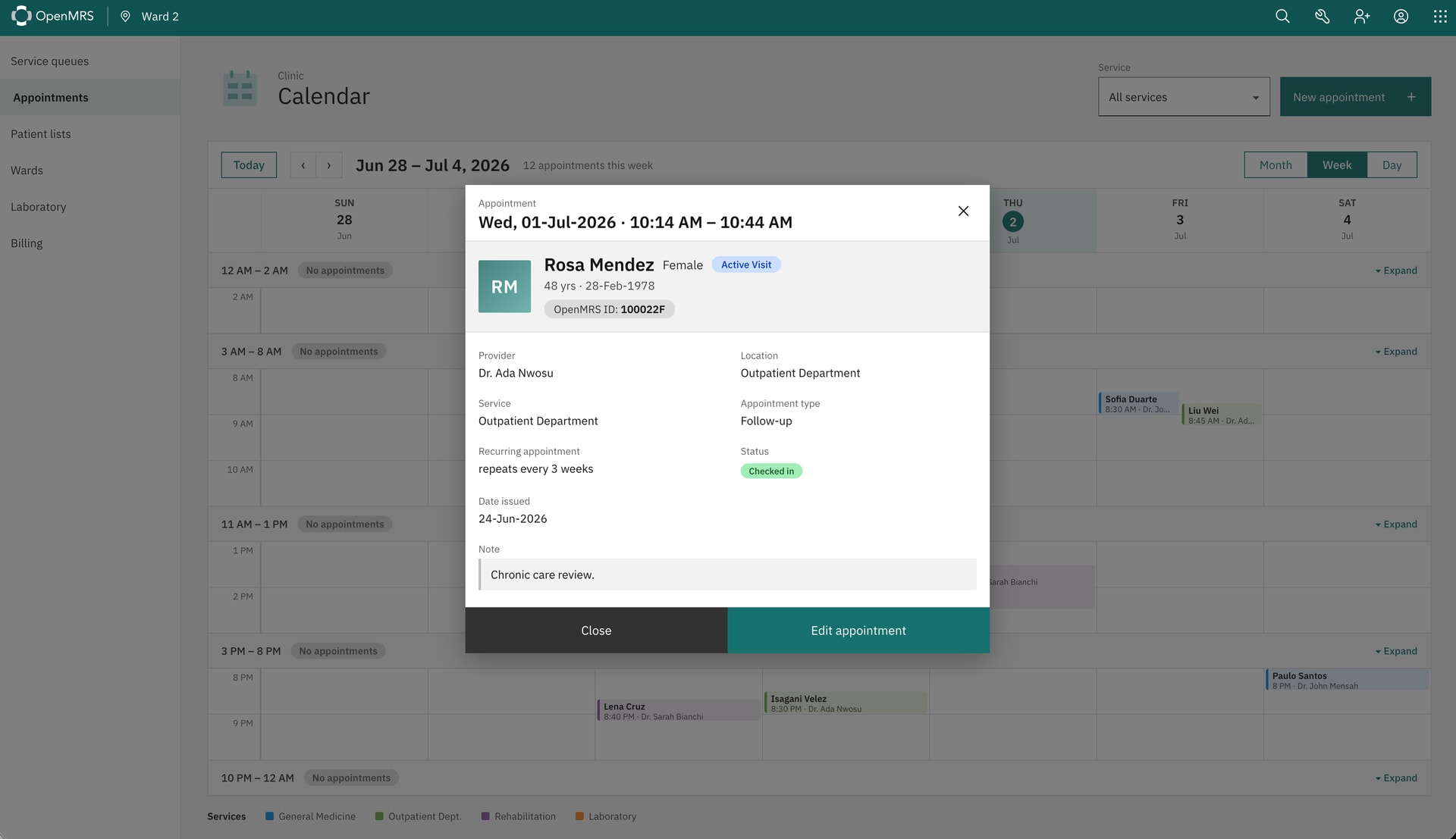Open Service queues in sidebar
This screenshot has width=1456, height=839.
(x=90, y=61)
